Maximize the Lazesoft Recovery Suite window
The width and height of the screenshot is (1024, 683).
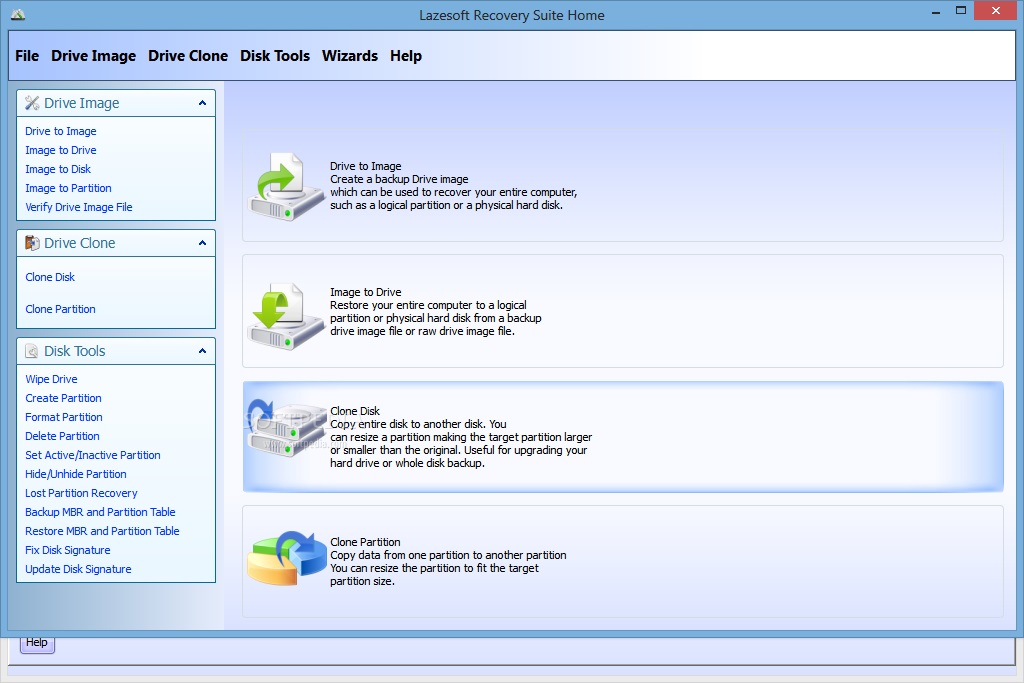click(961, 10)
